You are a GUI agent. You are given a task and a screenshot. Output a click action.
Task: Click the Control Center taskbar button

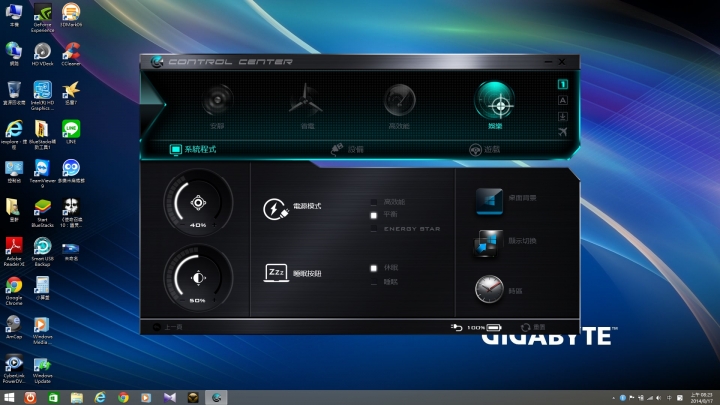point(217,398)
